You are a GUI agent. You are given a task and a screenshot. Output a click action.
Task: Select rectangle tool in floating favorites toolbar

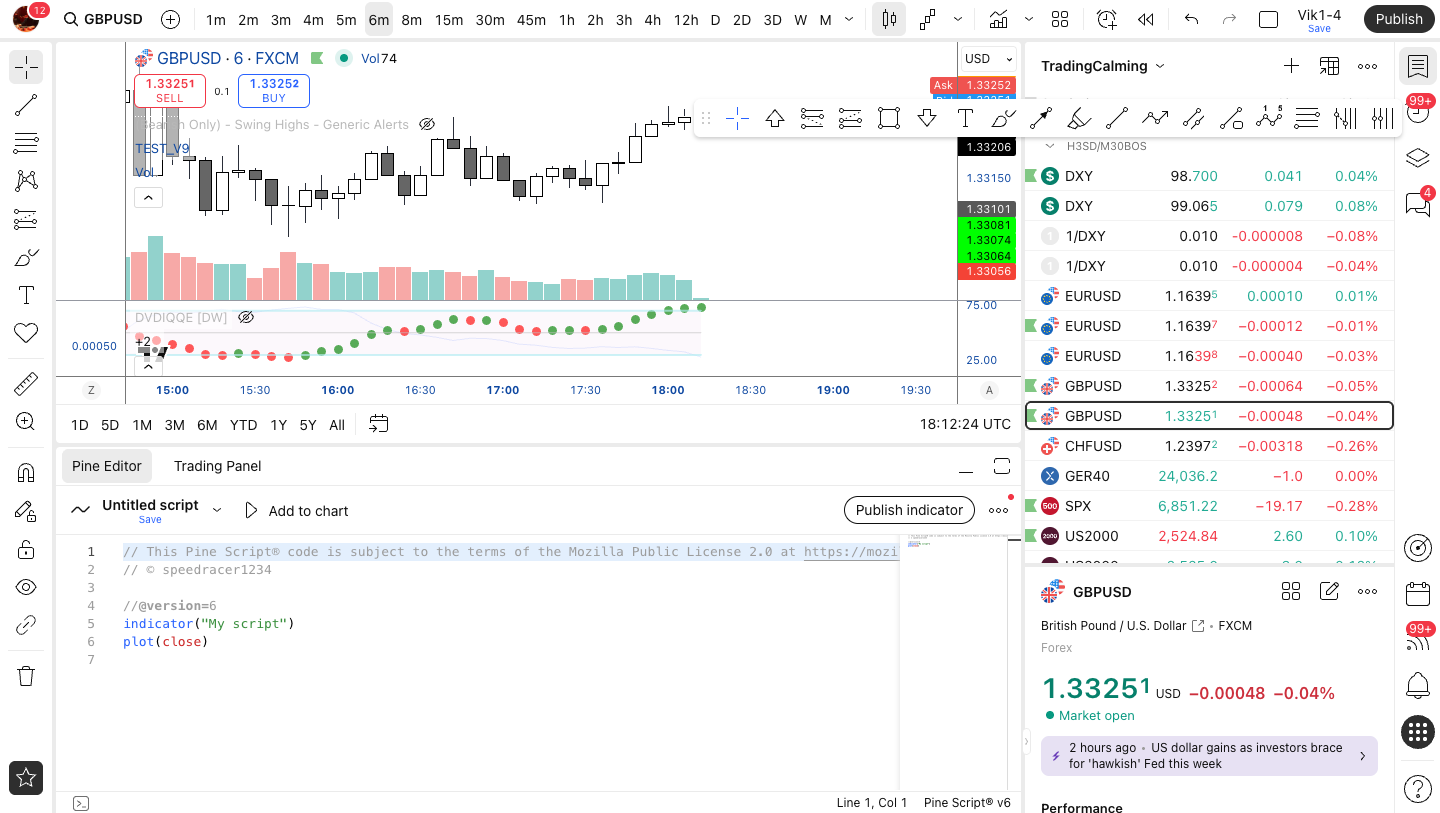pos(888,118)
